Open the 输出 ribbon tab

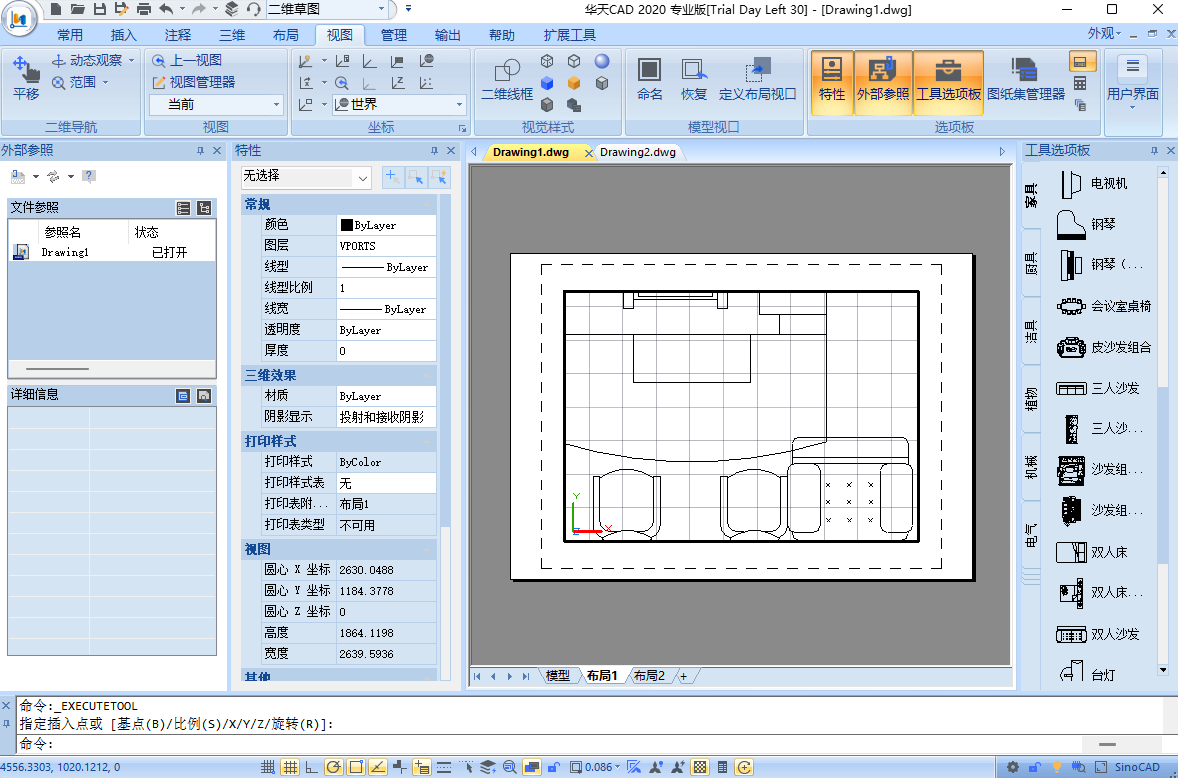(x=448, y=35)
